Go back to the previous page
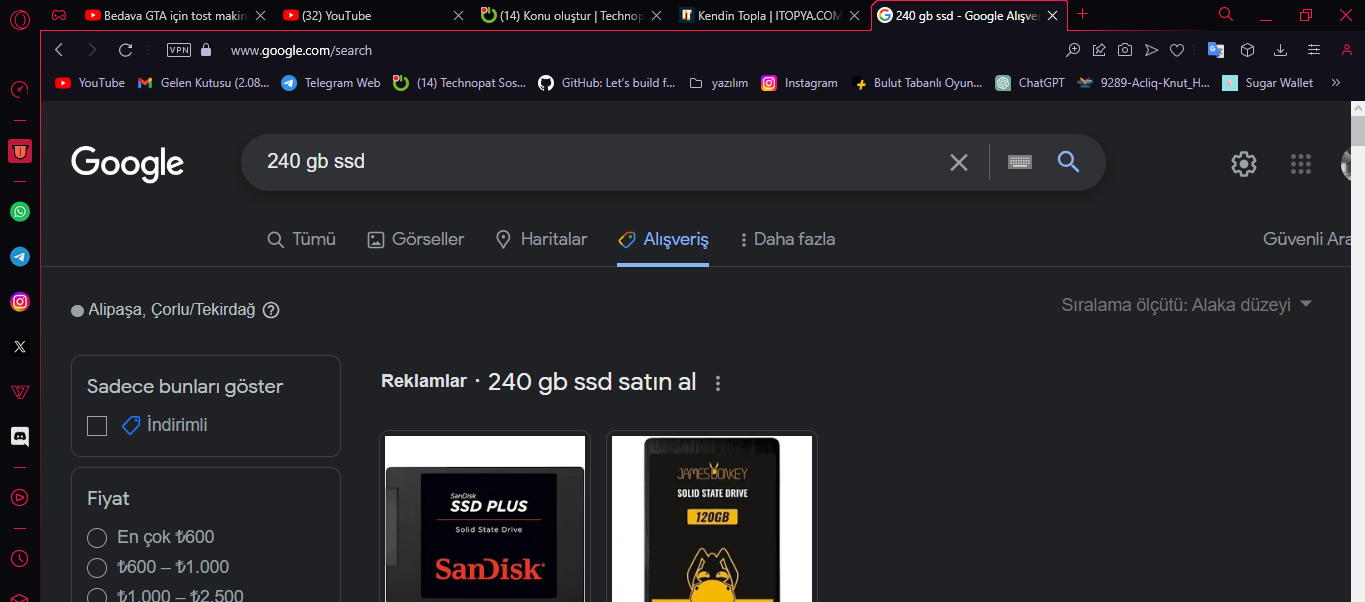The height and width of the screenshot is (602, 1365). [x=59, y=50]
